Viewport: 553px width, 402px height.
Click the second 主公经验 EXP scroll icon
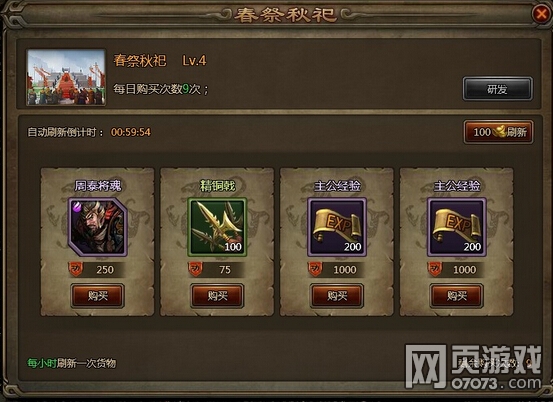[457, 227]
